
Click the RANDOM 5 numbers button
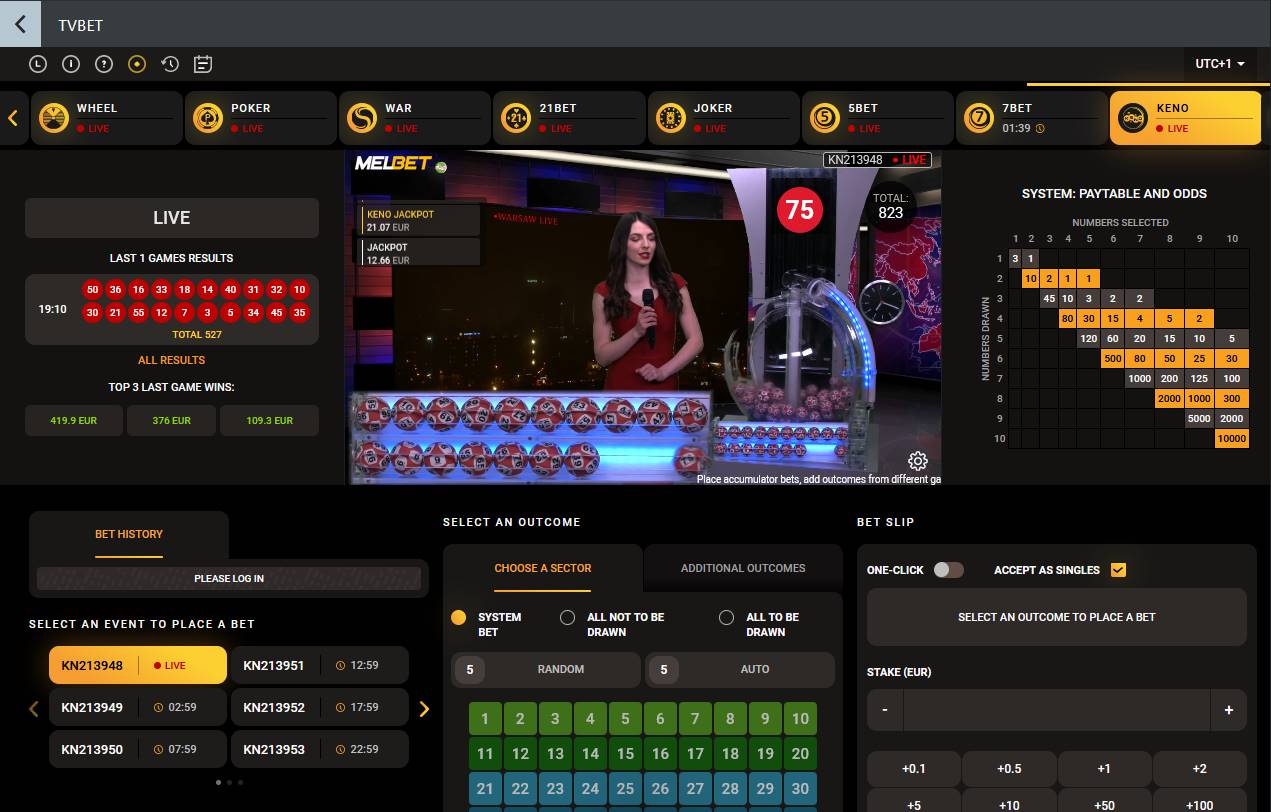(x=546, y=670)
